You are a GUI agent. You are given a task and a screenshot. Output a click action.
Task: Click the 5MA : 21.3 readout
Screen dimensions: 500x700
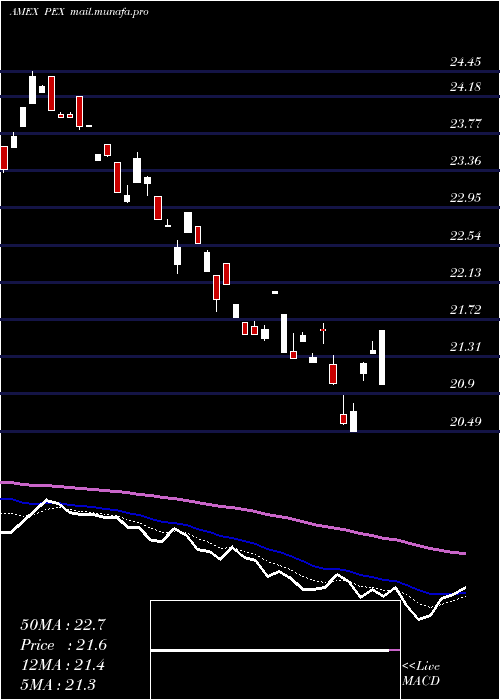[58, 684]
